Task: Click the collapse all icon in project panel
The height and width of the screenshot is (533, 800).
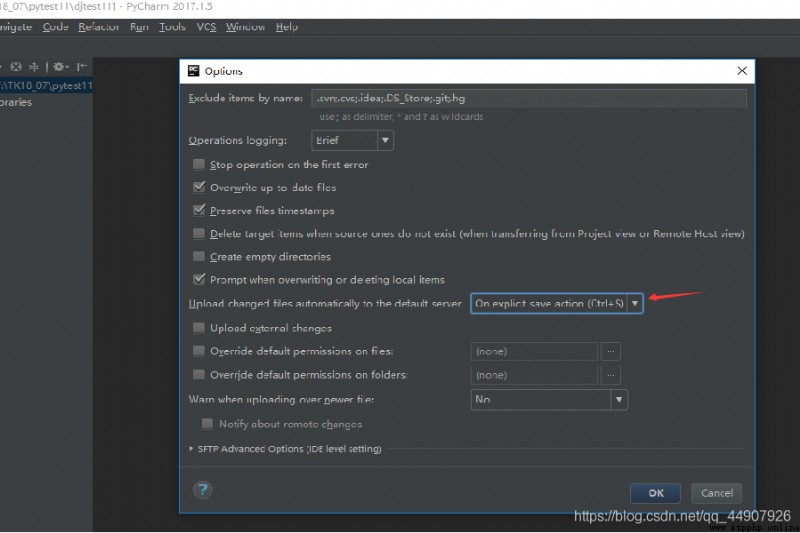Action: pos(34,67)
